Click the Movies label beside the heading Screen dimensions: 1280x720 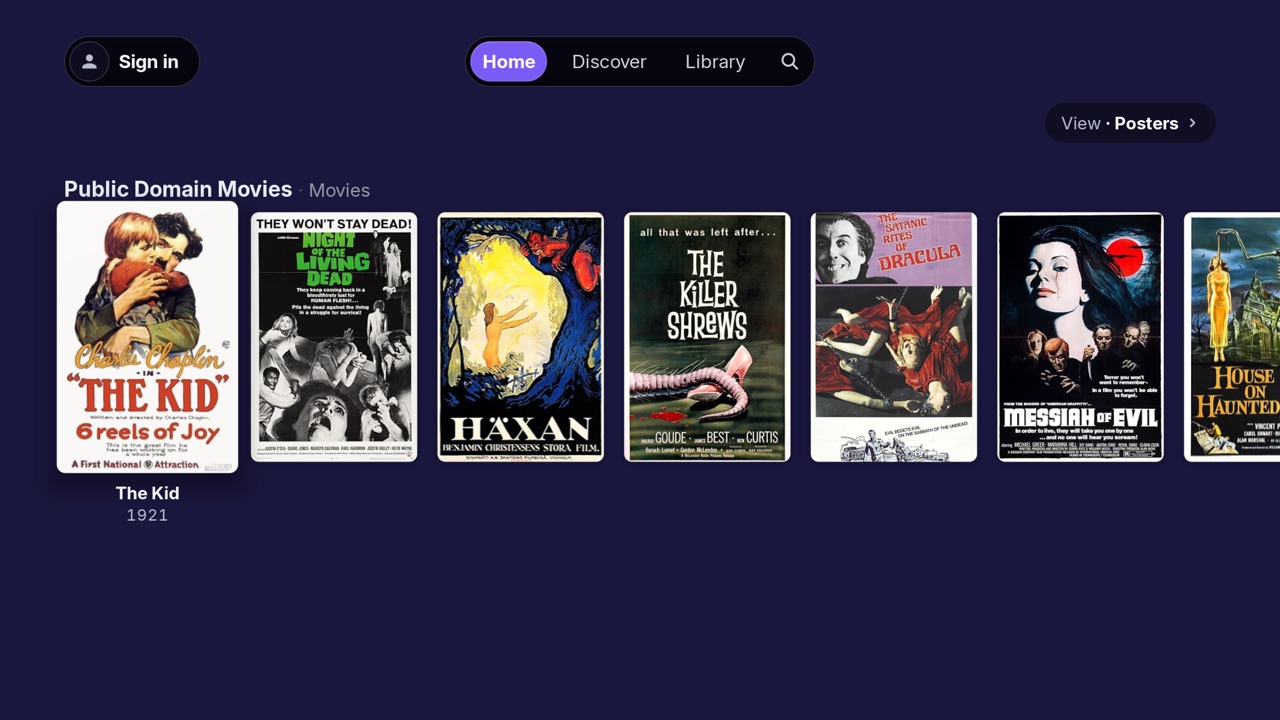coord(339,190)
